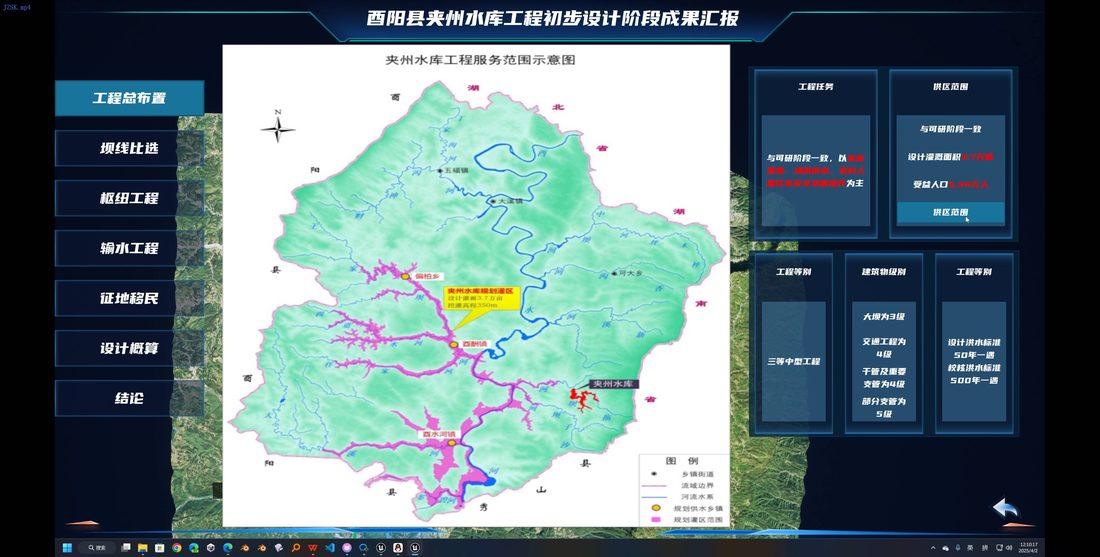Open the volume control tray icon
Viewport: 1100px width, 557px height.
click(x=1009, y=548)
